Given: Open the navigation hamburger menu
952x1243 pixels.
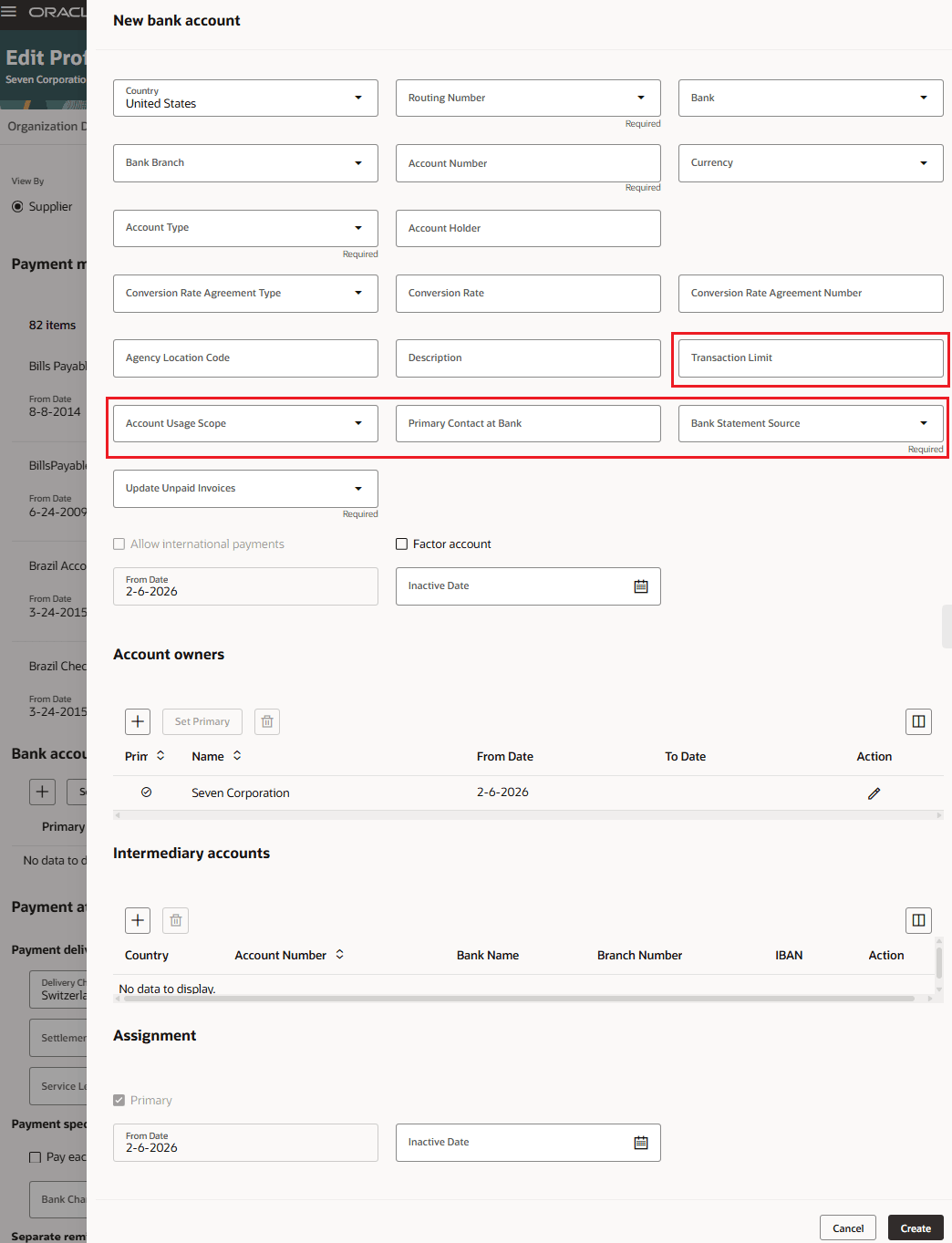Looking at the screenshot, I should (x=9, y=12).
